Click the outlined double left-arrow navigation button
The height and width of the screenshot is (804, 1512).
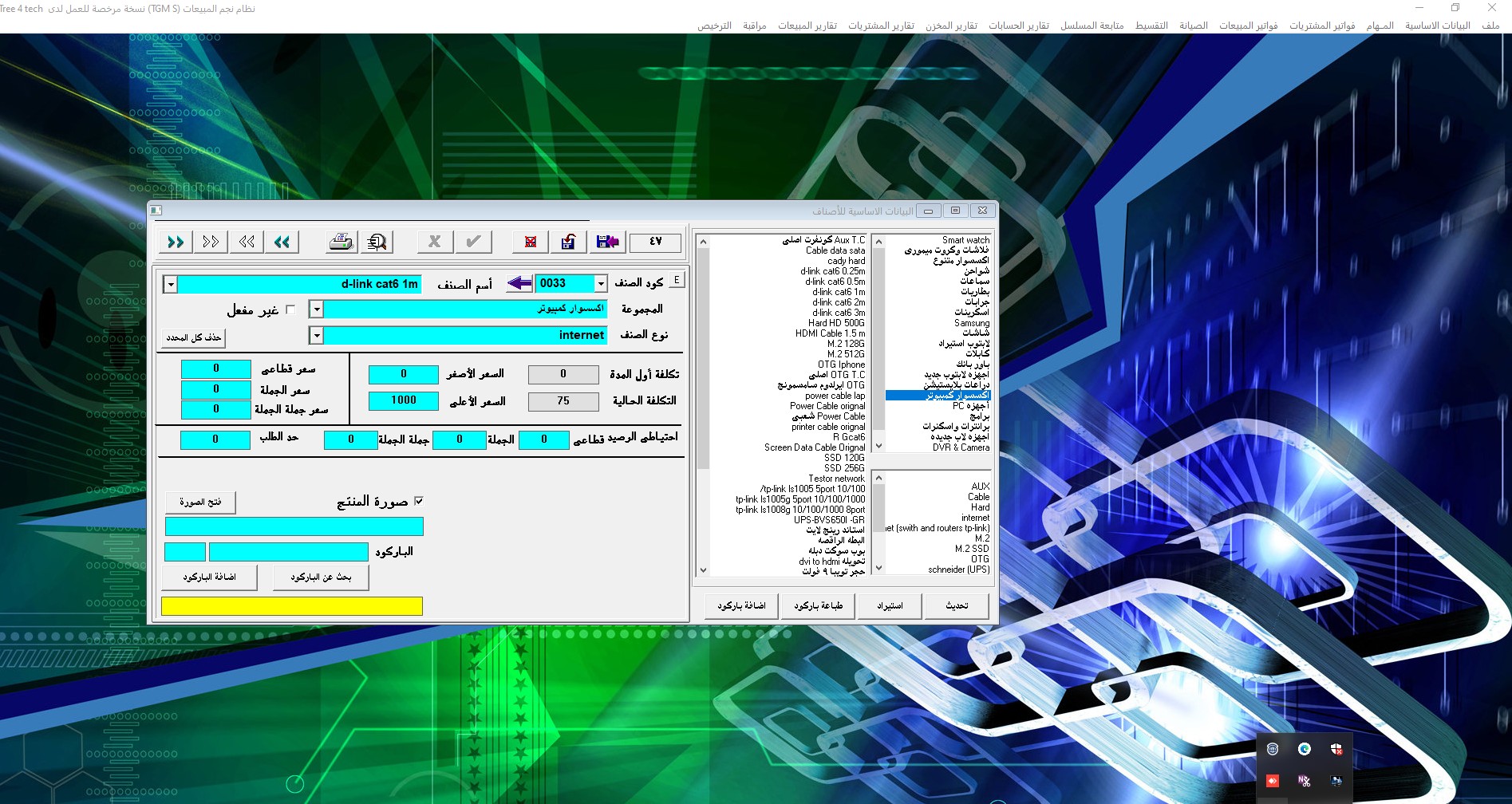(x=247, y=242)
